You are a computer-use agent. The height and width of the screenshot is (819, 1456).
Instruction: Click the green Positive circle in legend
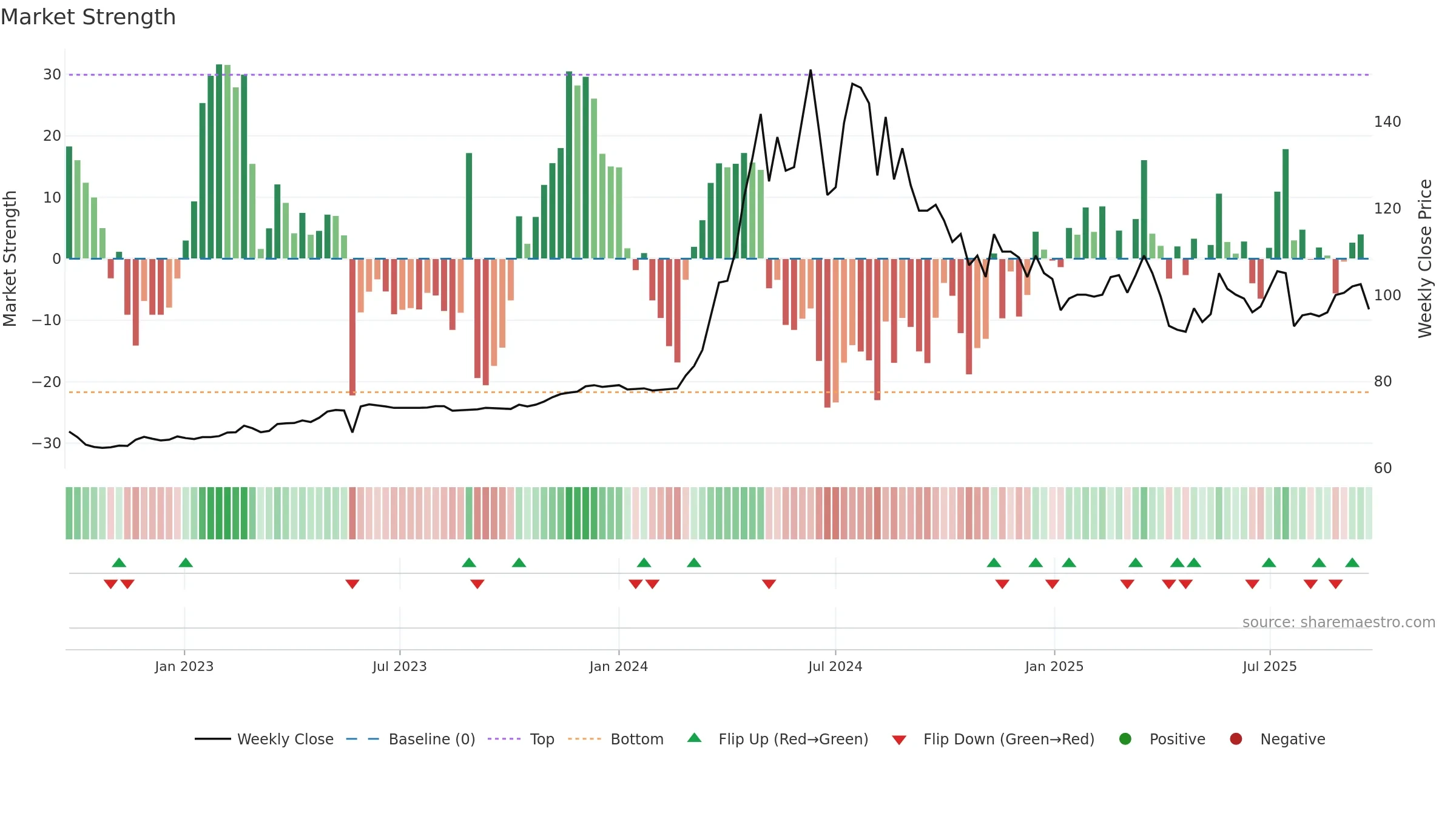click(x=1125, y=739)
